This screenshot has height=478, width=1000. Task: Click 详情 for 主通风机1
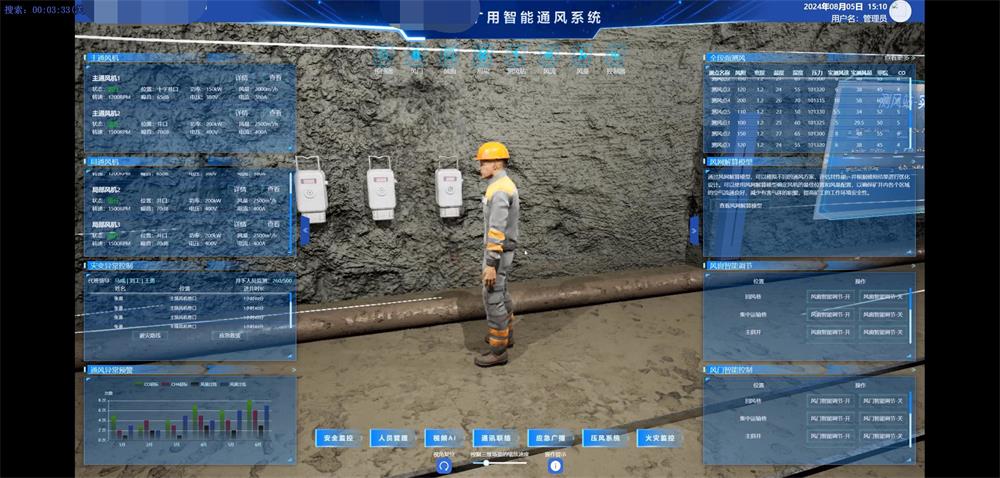[x=241, y=77]
